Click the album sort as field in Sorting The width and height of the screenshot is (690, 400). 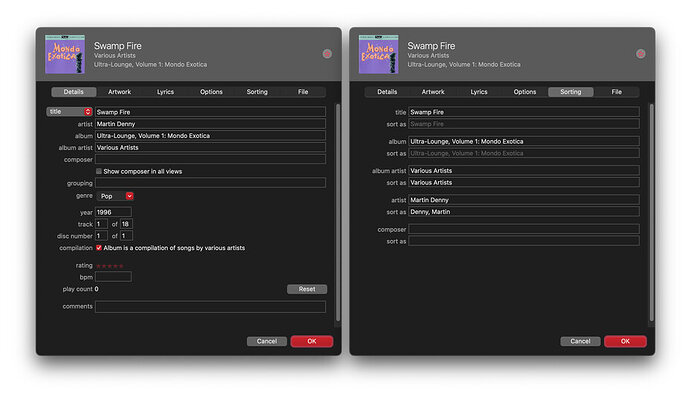coord(524,153)
